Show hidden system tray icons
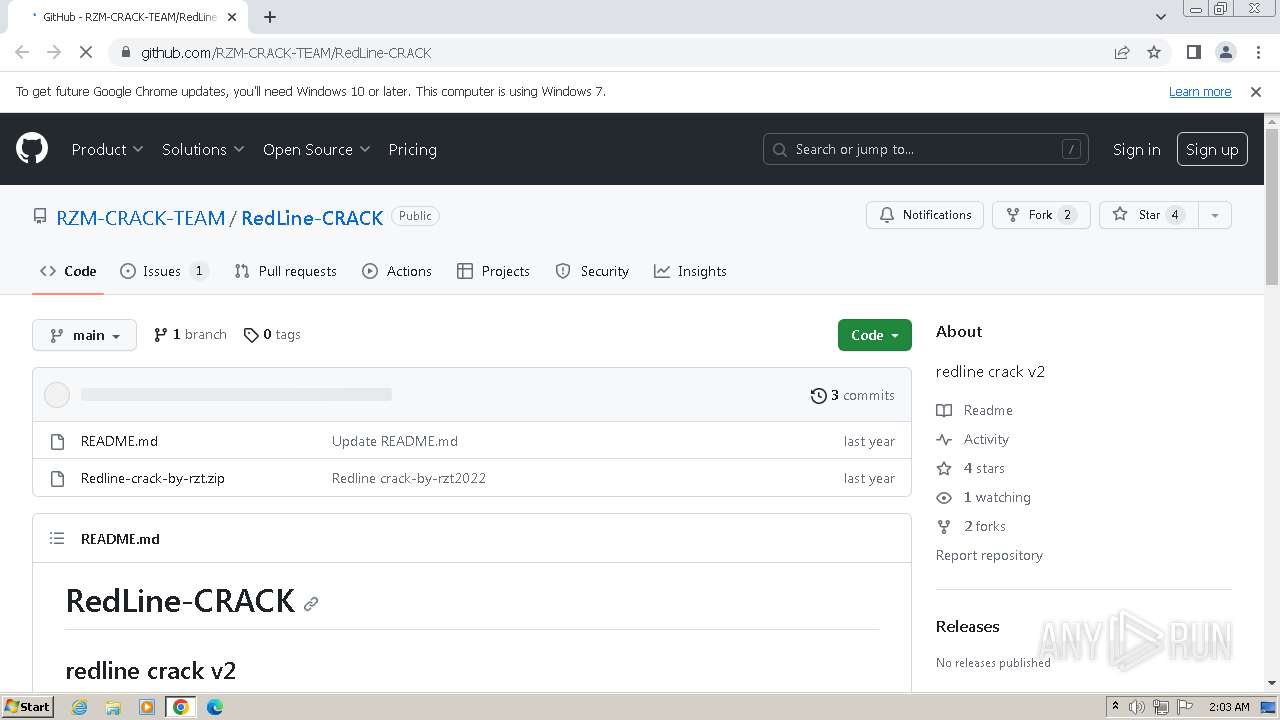 click(1116, 707)
